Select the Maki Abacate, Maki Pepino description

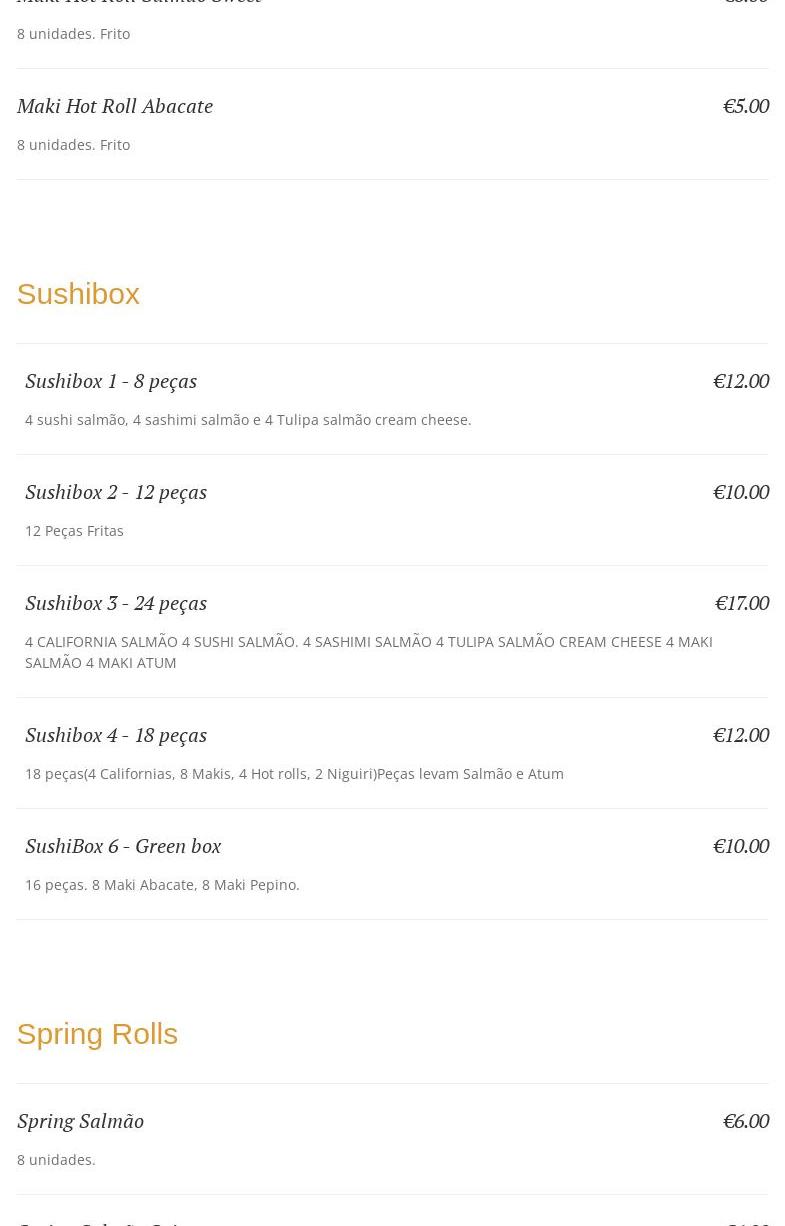coord(162,885)
